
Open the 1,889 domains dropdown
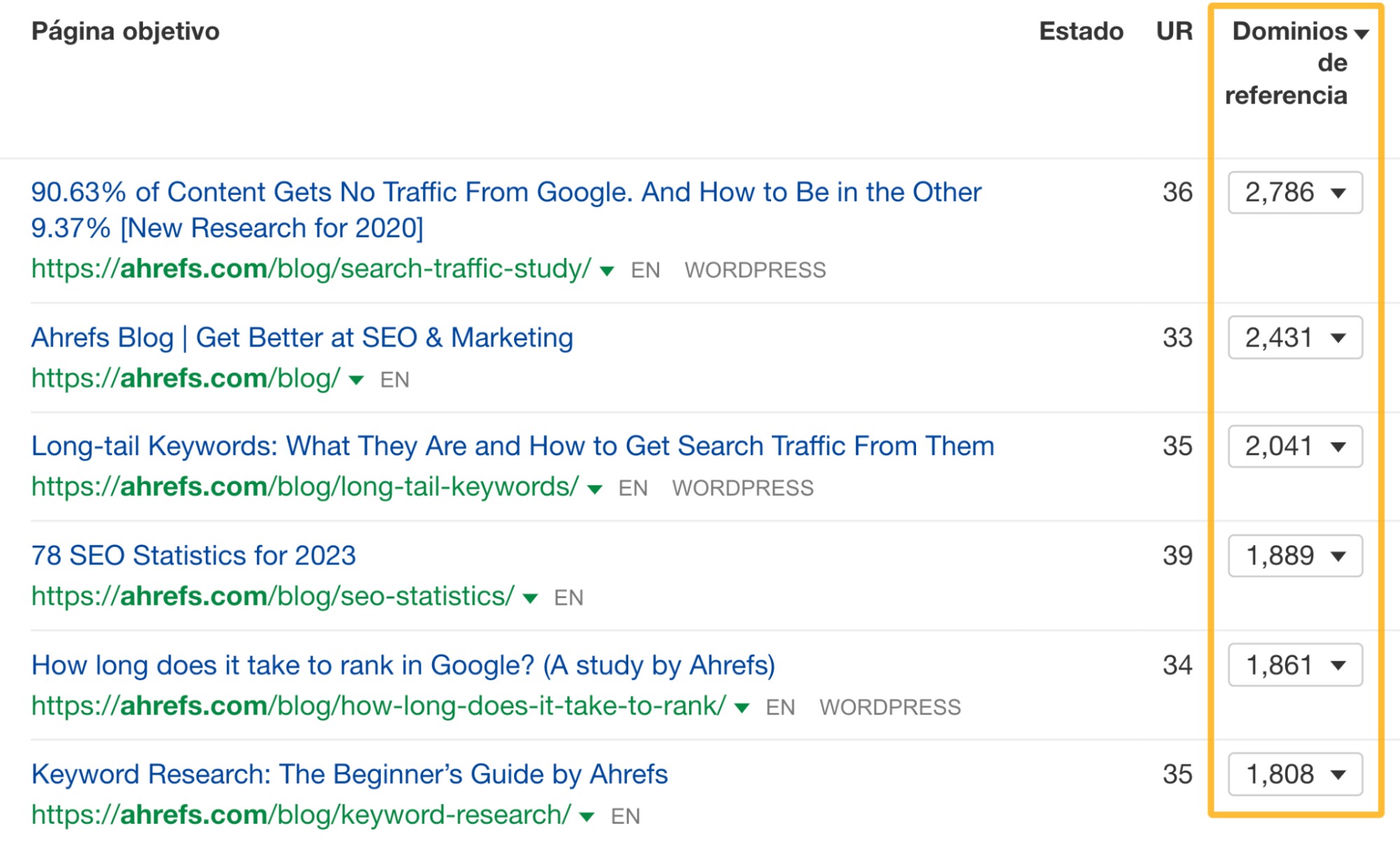1338,557
